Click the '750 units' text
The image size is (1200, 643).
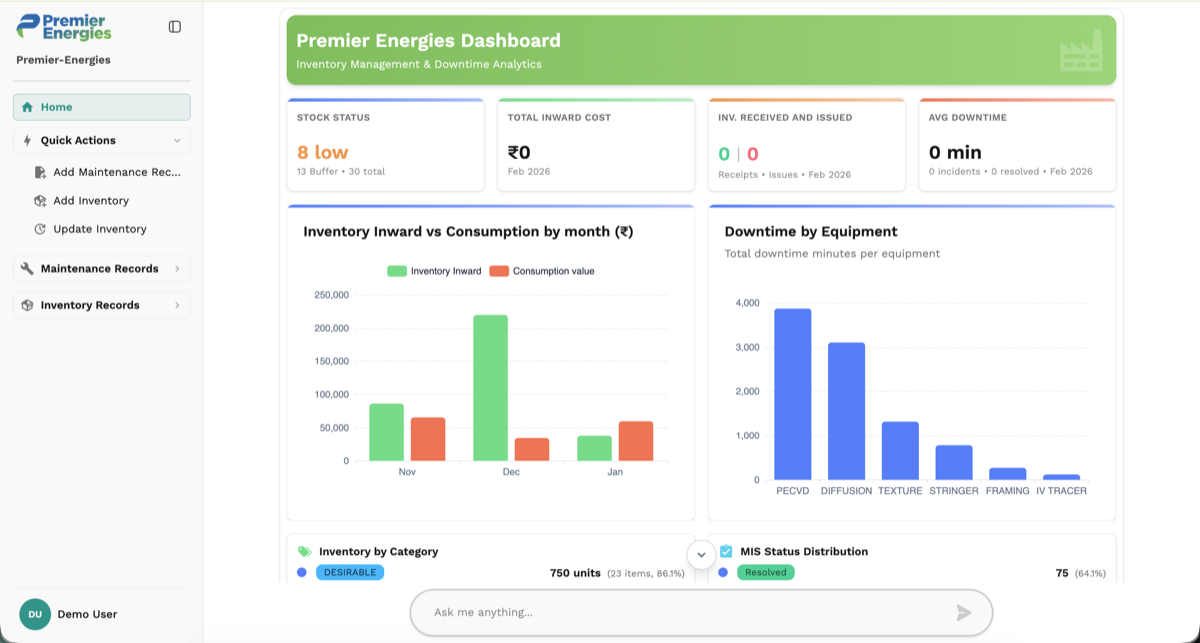575,573
